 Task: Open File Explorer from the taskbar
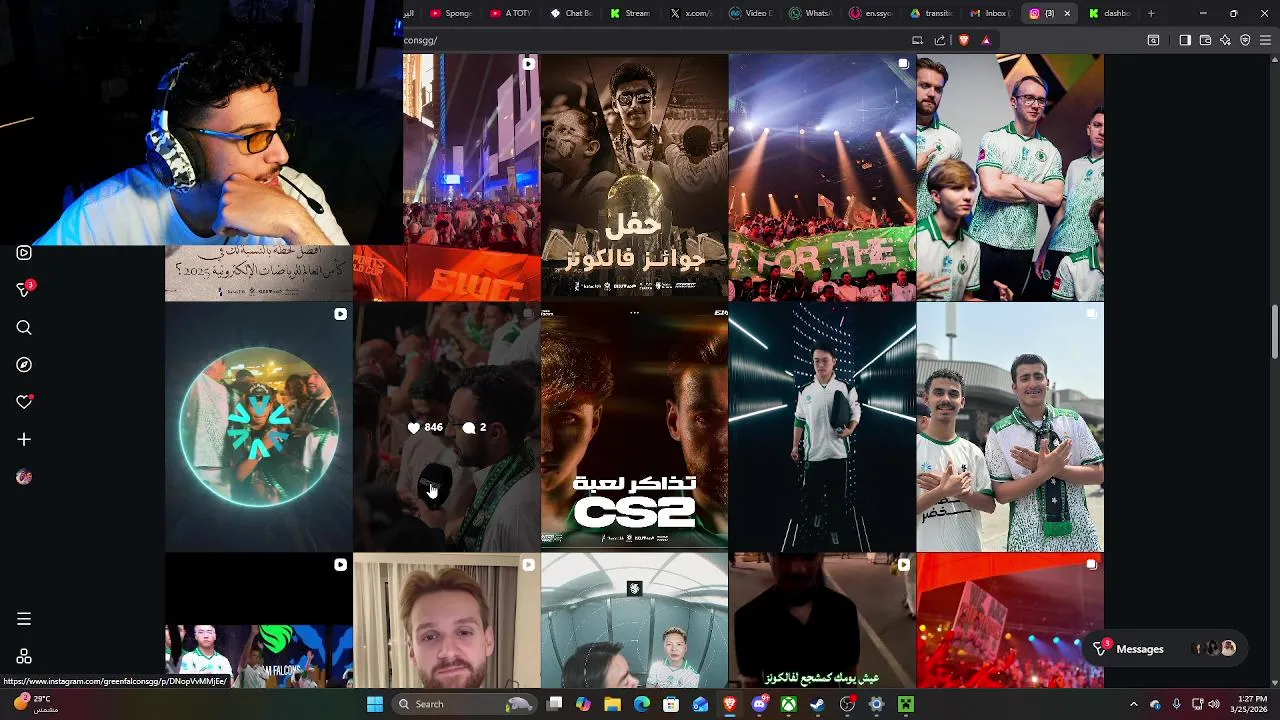613,704
